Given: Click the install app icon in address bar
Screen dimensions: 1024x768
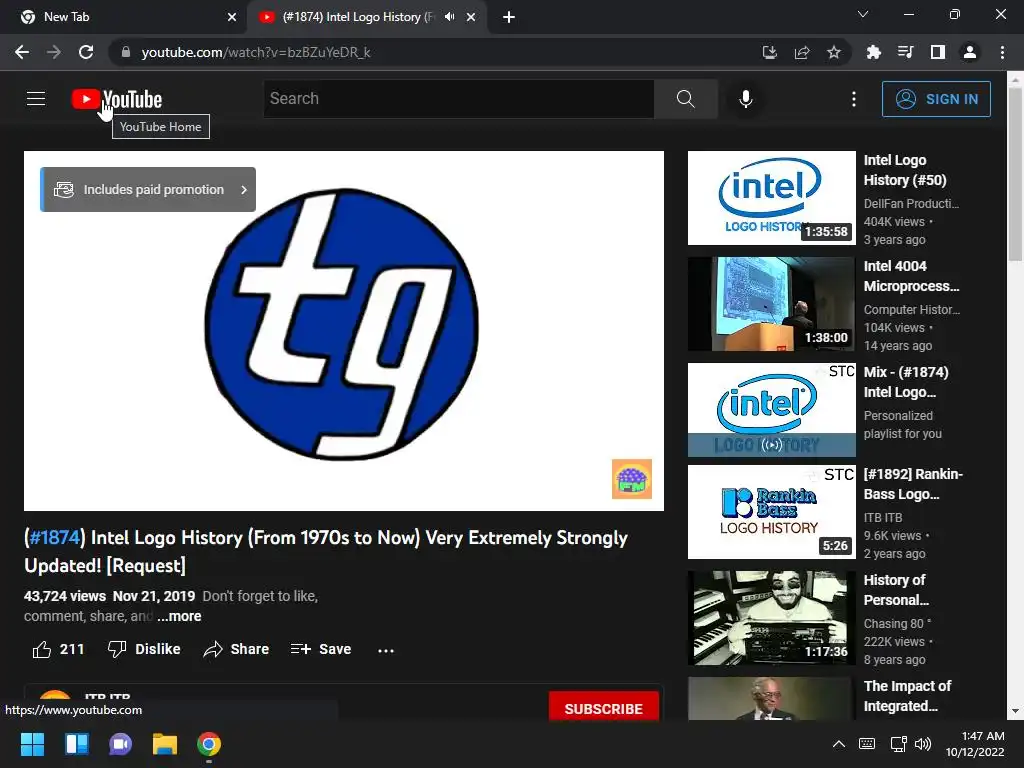Looking at the screenshot, I should 770,52.
